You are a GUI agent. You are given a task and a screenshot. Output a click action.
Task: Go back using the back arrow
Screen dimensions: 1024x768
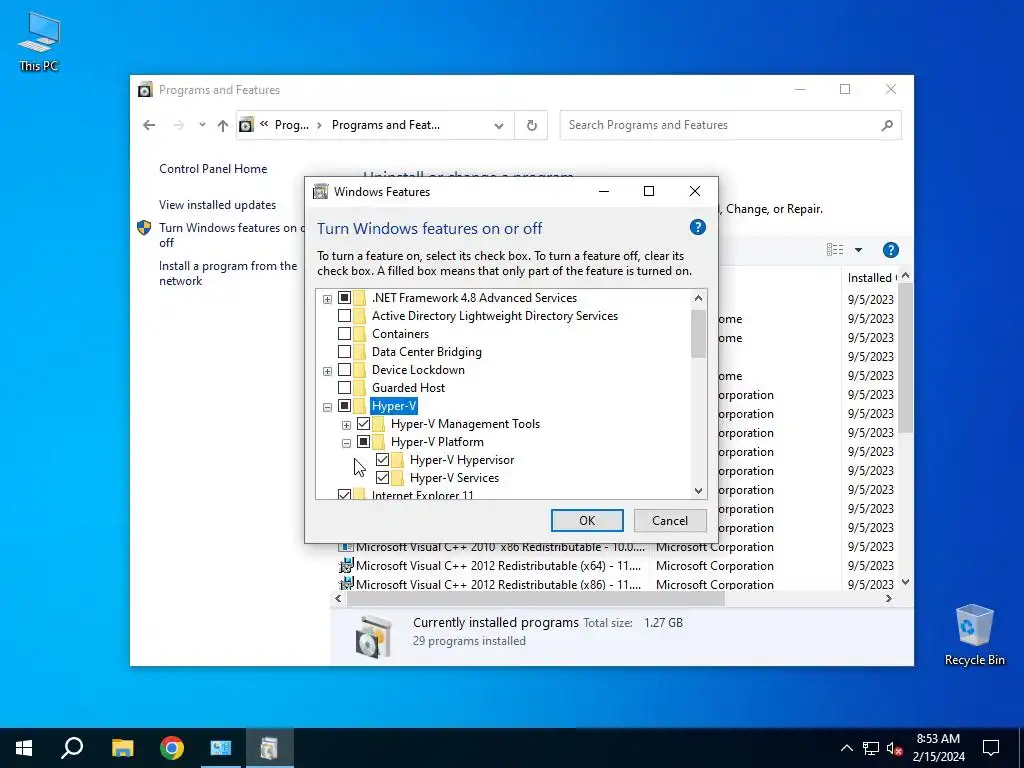(x=149, y=125)
